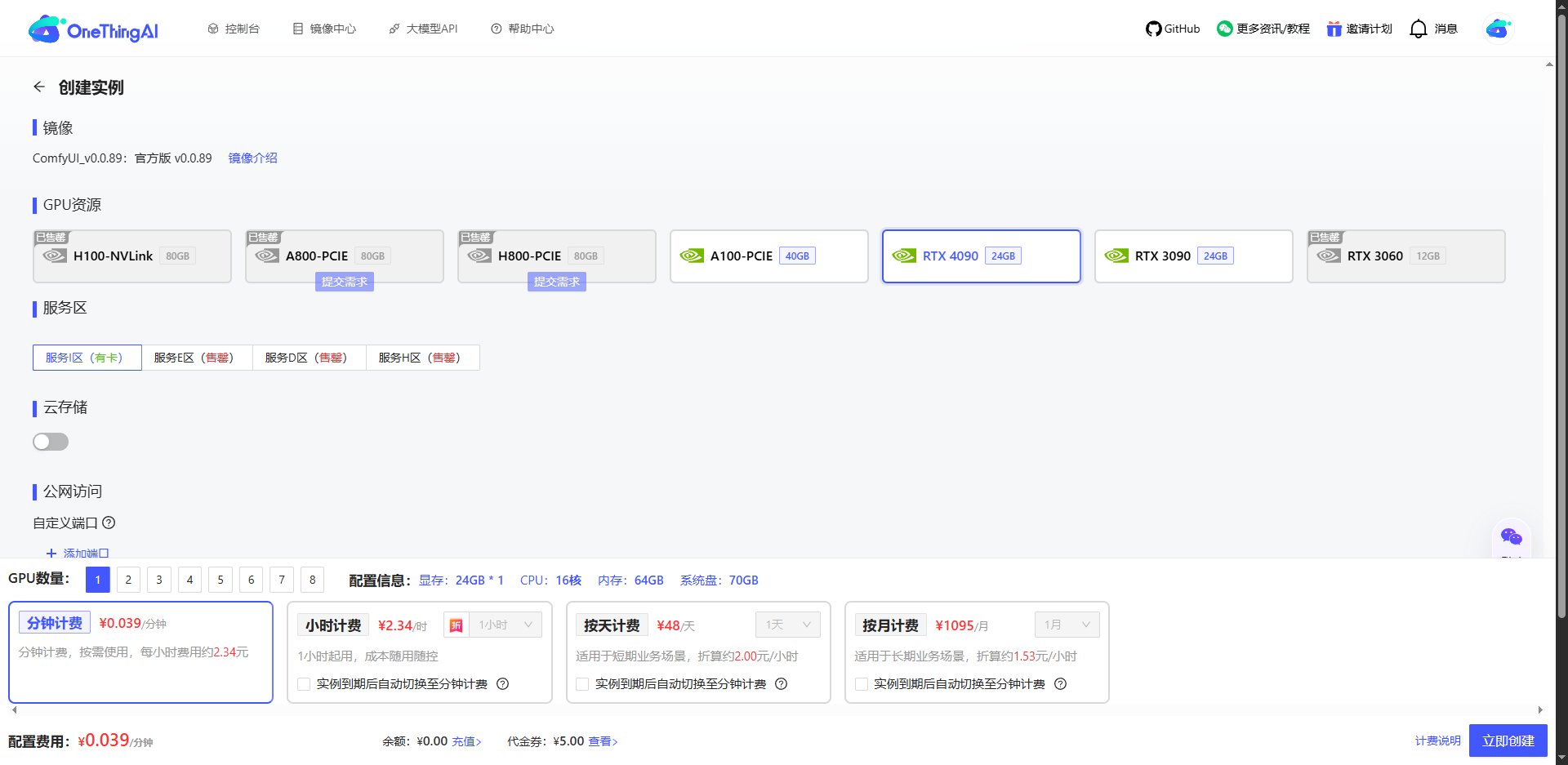Choose the 按天计费 billing card
The height and width of the screenshot is (765, 1568).
coord(698,652)
